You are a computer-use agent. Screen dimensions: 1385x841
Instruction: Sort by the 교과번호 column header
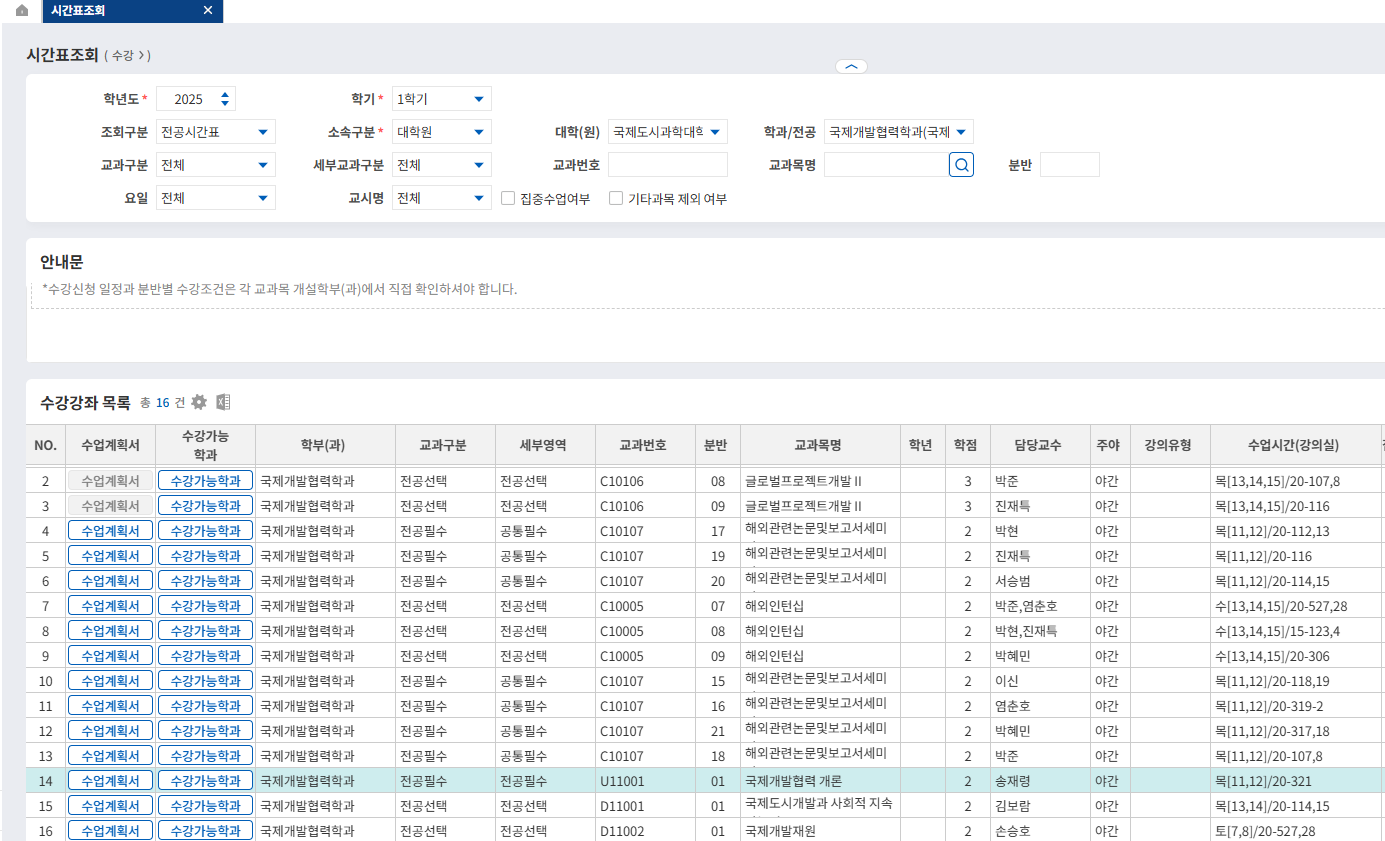point(645,445)
